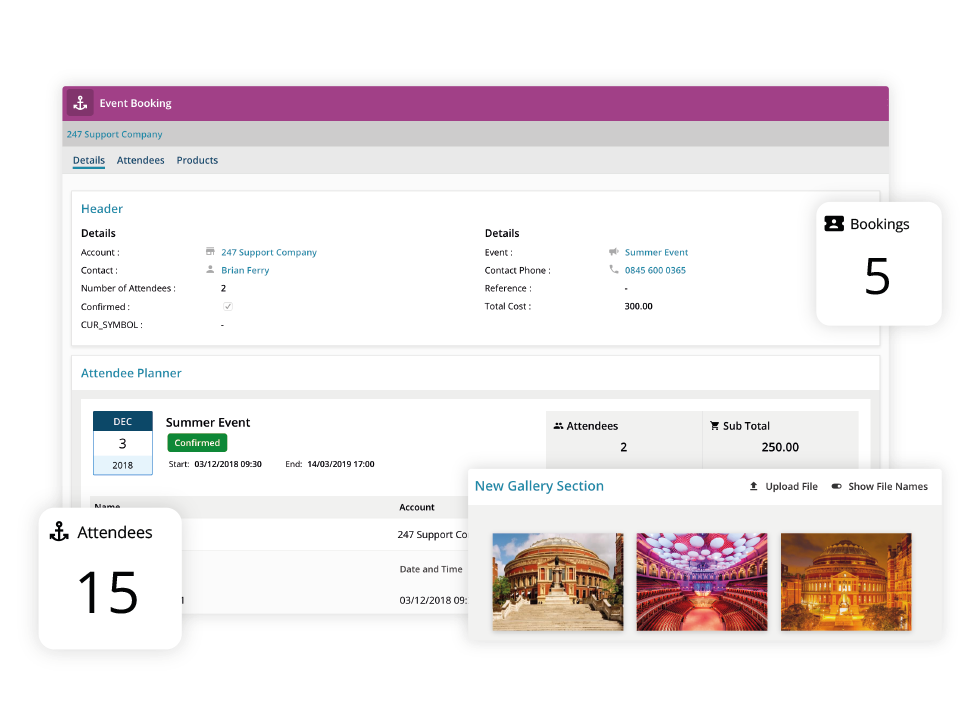Click the Attendee Planner section title
This screenshot has width=960, height=720.
131,373
